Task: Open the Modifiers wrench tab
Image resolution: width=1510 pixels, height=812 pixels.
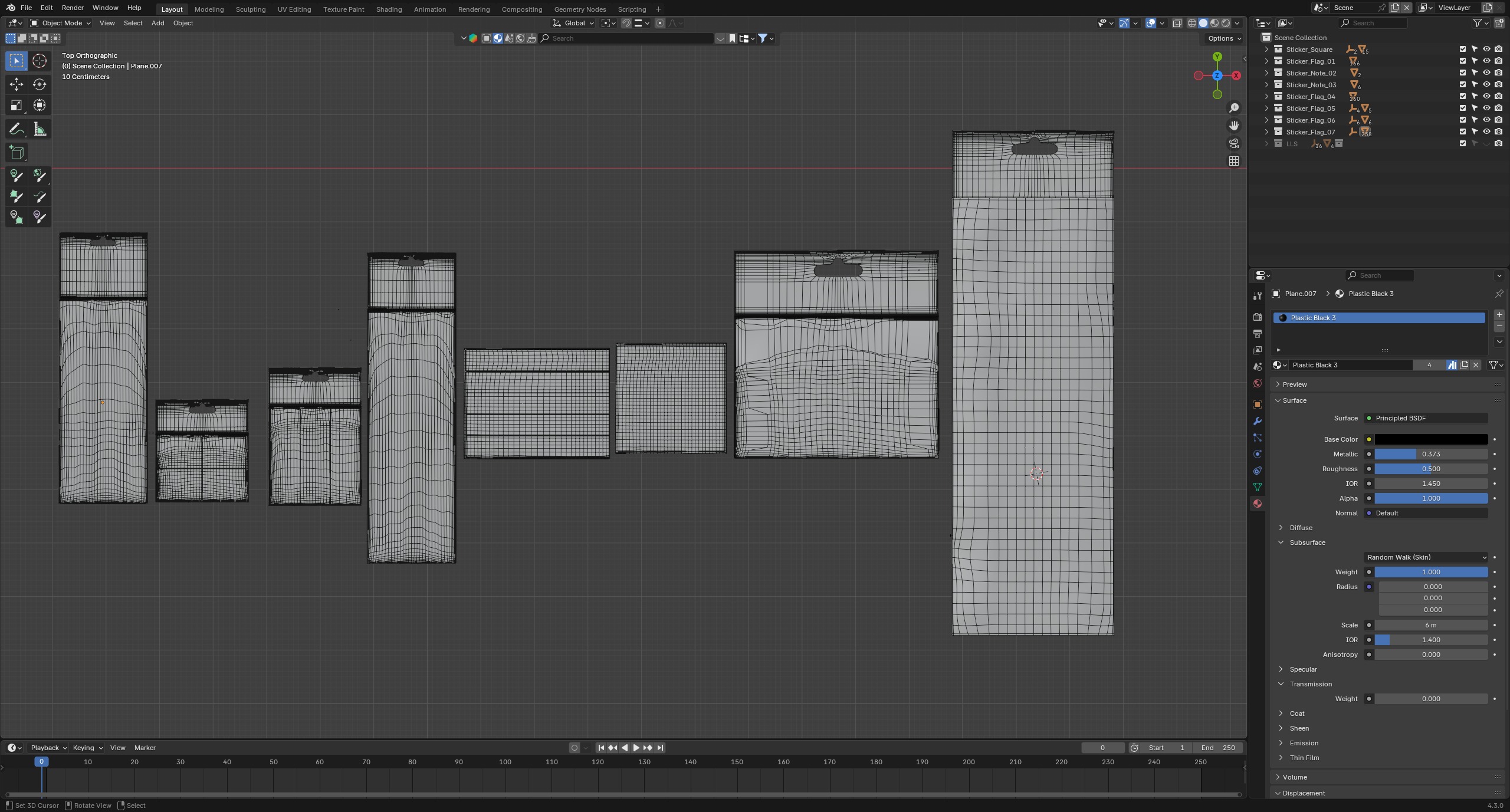Action: [1258, 421]
